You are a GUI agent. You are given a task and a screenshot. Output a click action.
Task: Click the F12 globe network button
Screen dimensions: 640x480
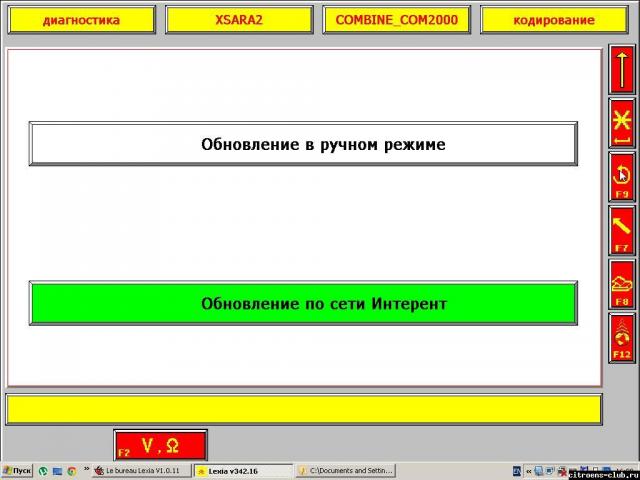(622, 338)
